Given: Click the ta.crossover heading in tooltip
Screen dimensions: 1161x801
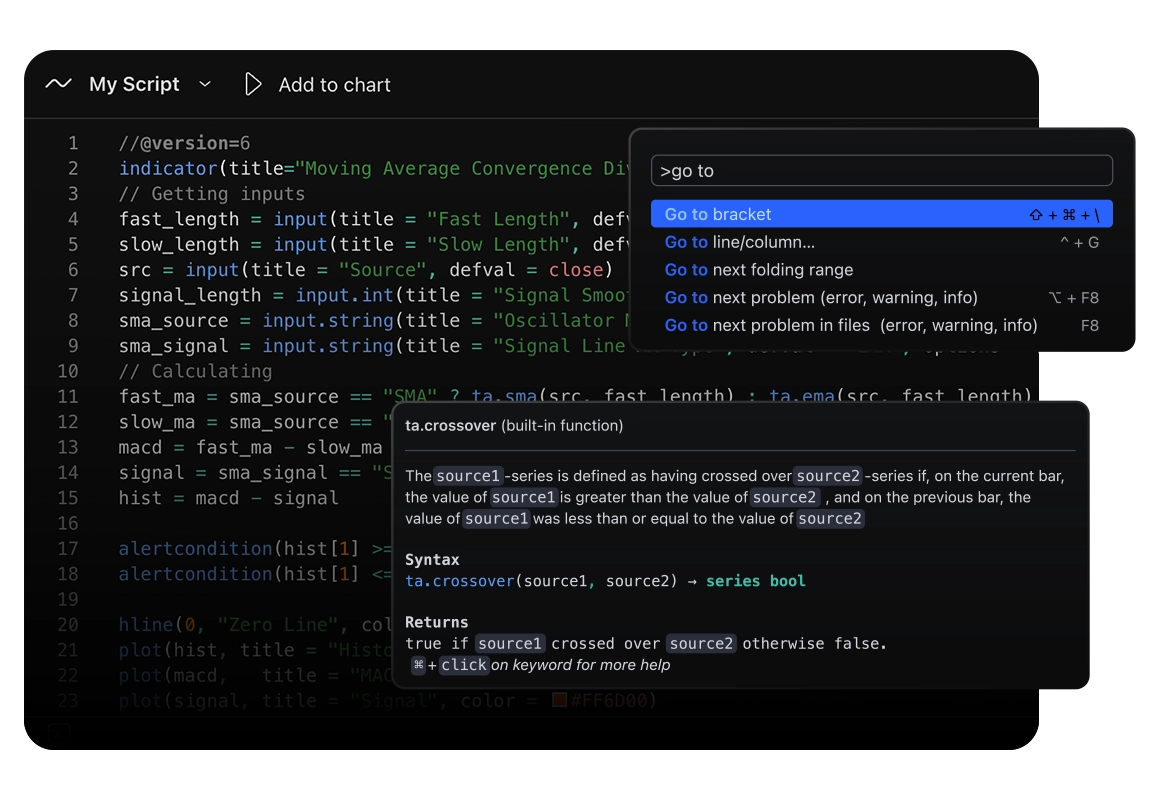Looking at the screenshot, I should click(x=451, y=426).
